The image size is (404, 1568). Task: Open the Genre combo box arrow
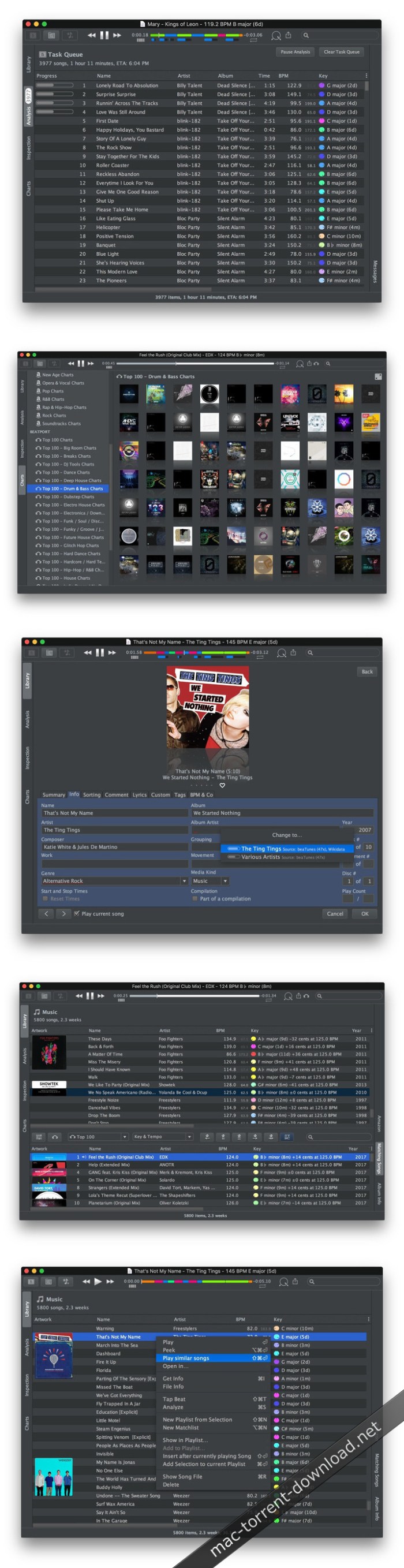click(184, 881)
